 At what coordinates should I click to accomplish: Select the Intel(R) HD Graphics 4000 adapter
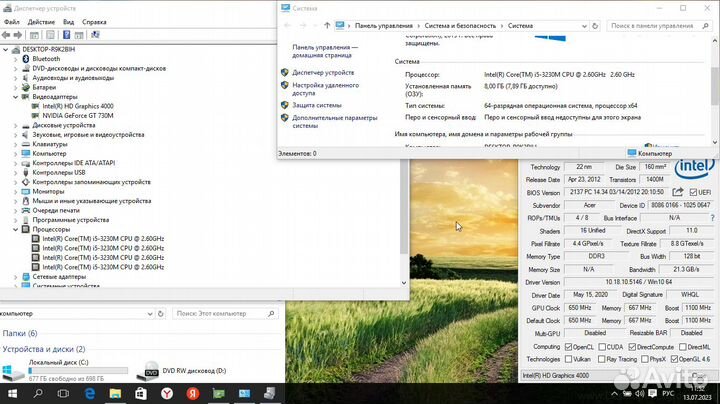(78, 106)
